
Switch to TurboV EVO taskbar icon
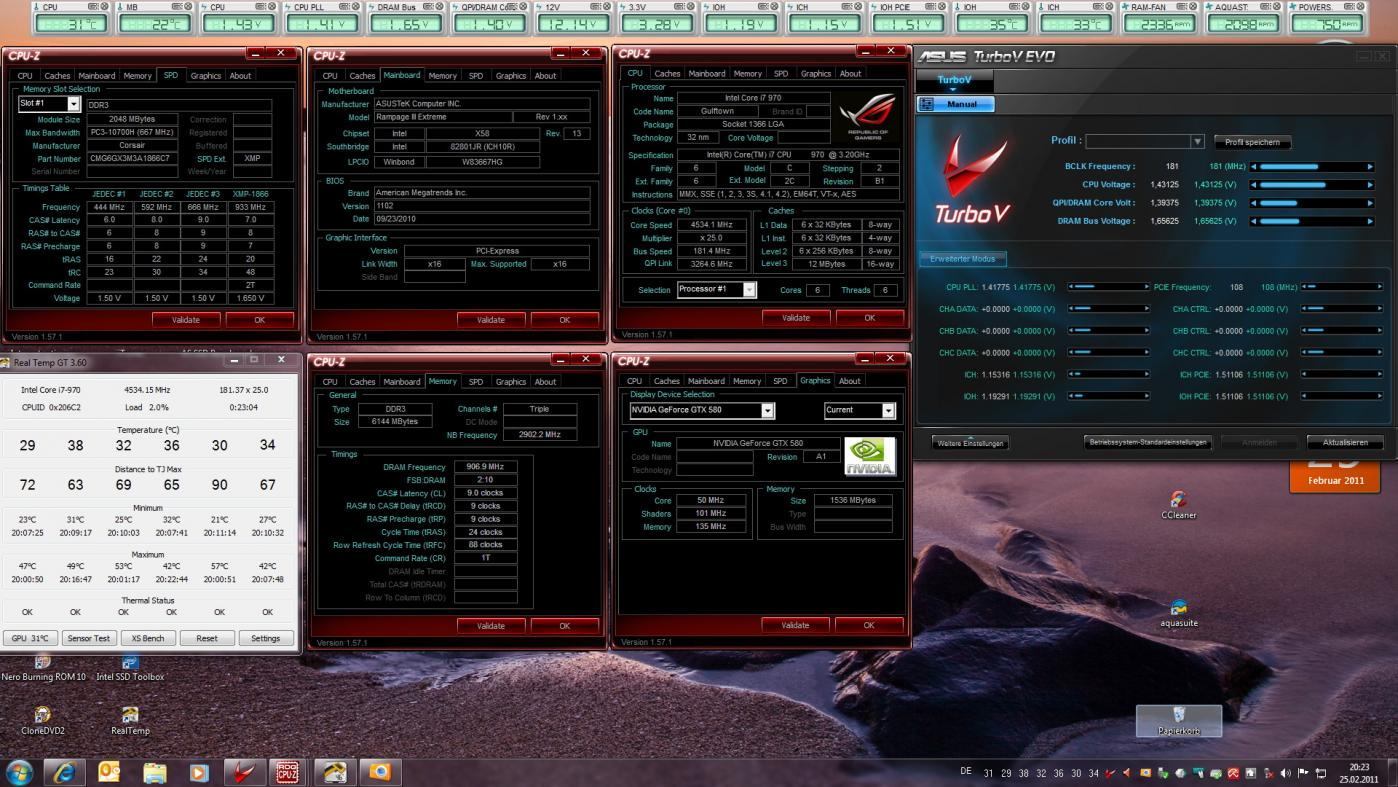tap(244, 772)
